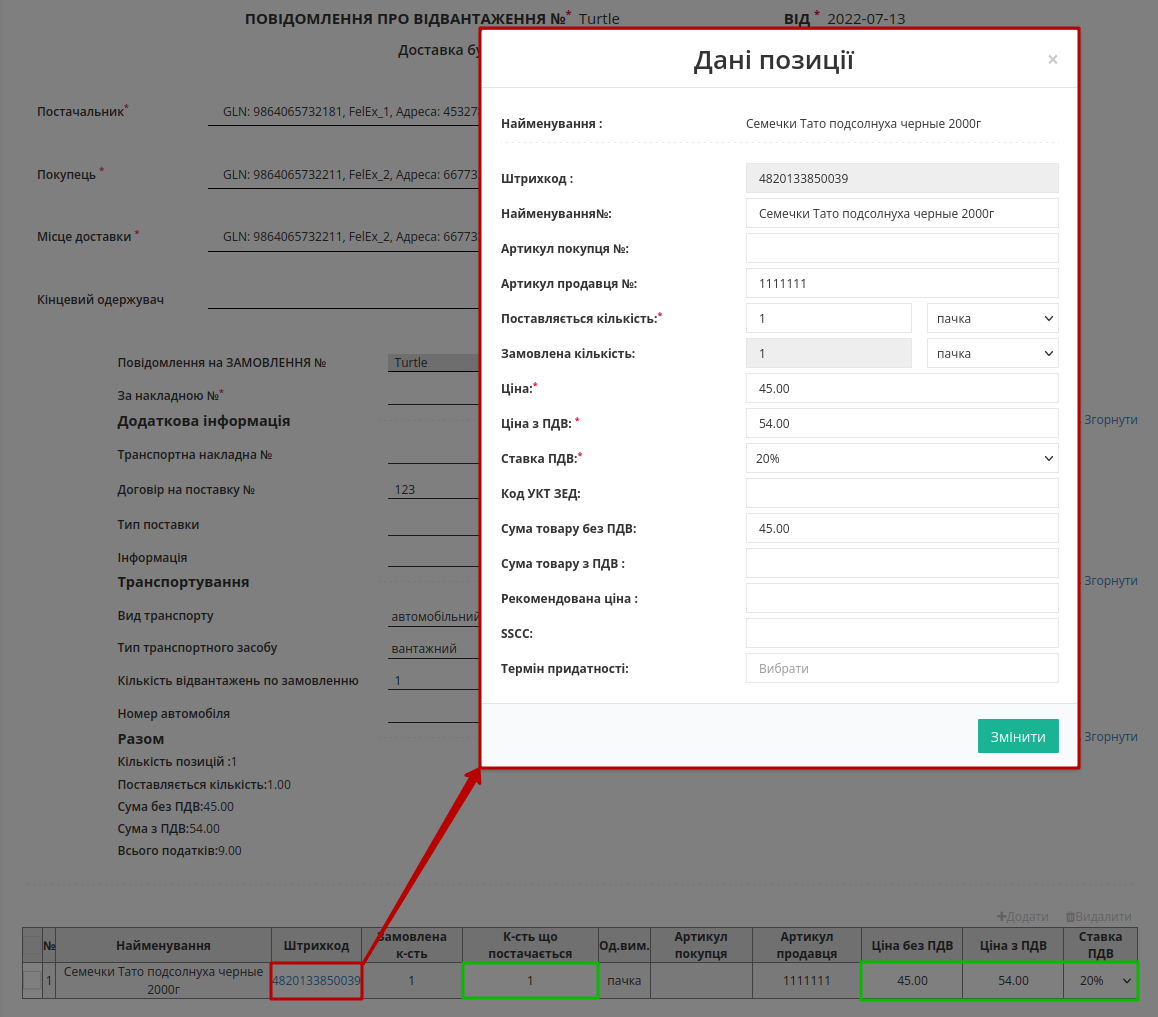The height and width of the screenshot is (1017, 1158).
Task: Click the SSCC input field
Action: click(x=902, y=634)
